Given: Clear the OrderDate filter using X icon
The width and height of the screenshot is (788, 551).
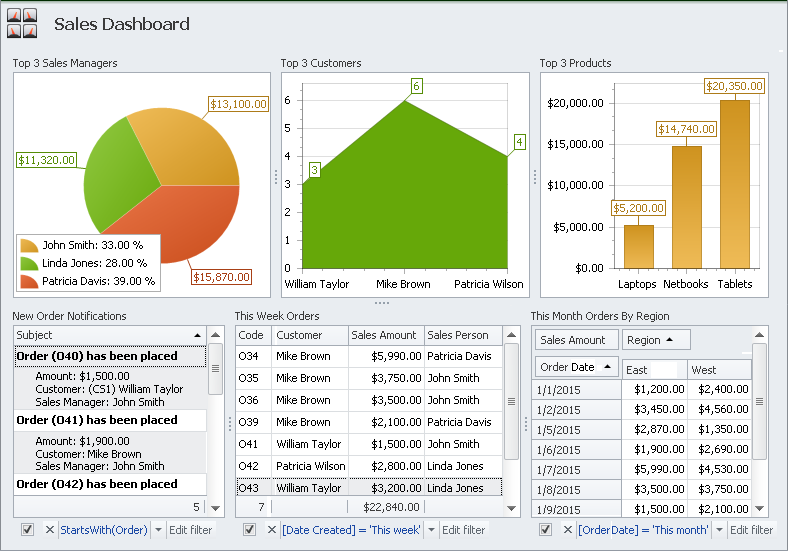Looking at the screenshot, I should pos(567,530).
